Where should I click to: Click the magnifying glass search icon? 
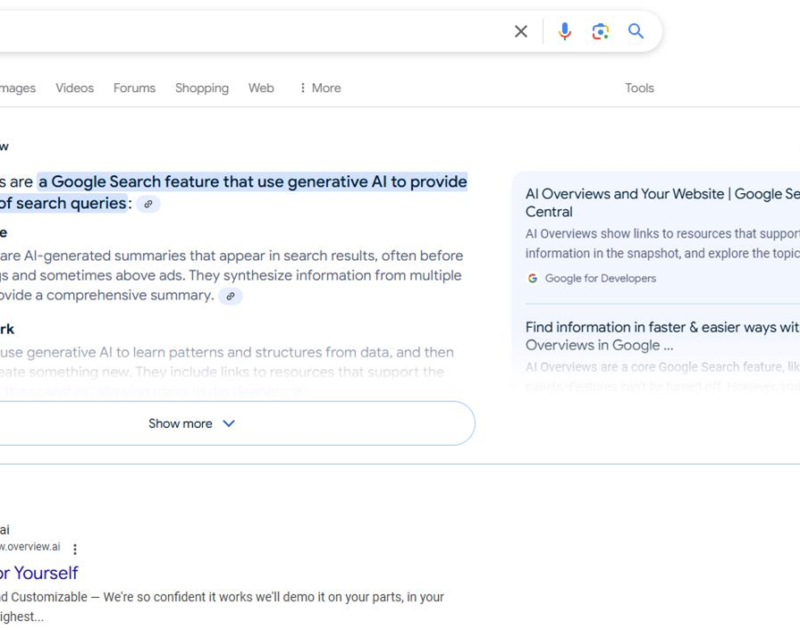point(636,32)
